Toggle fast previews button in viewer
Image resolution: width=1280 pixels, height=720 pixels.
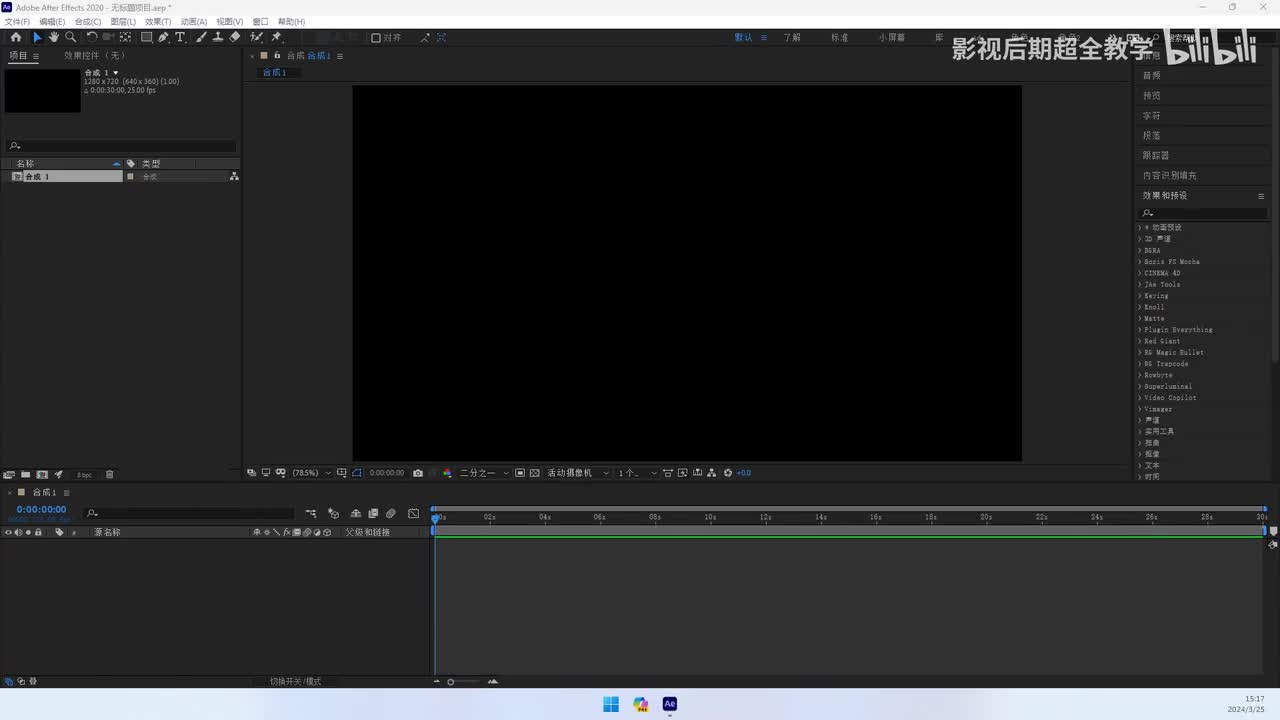683,473
